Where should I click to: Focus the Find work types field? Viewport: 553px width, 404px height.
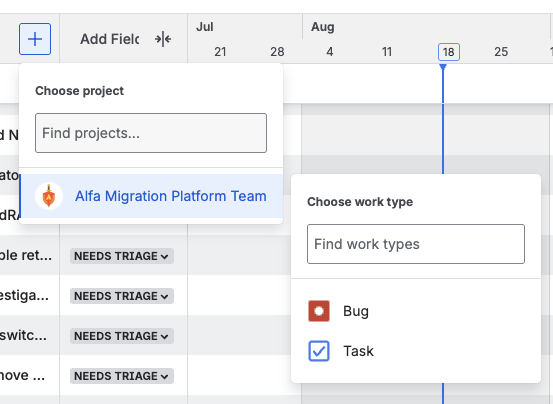click(416, 244)
